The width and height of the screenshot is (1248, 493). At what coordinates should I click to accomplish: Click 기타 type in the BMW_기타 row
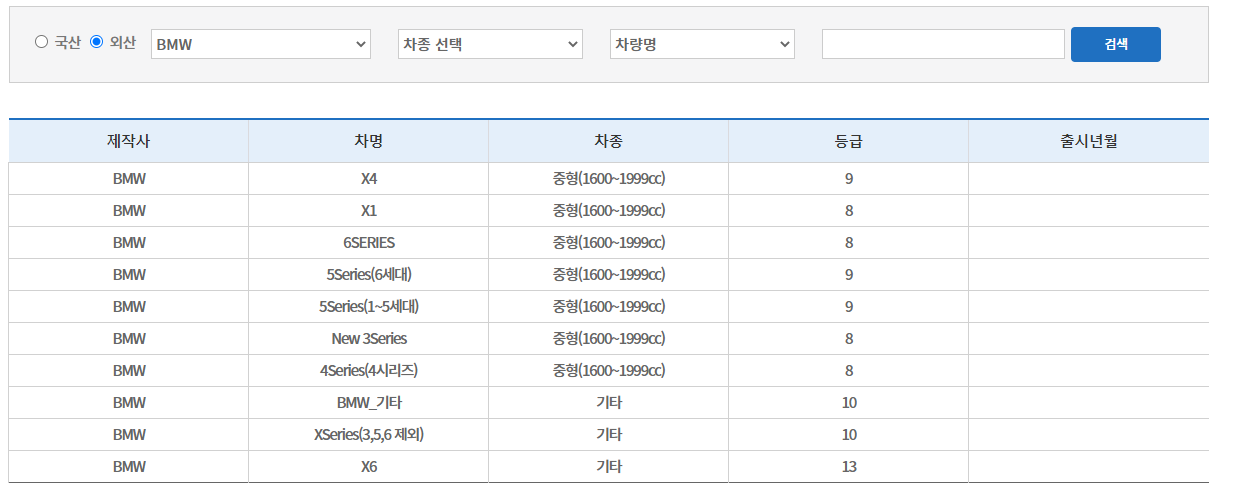coord(609,403)
